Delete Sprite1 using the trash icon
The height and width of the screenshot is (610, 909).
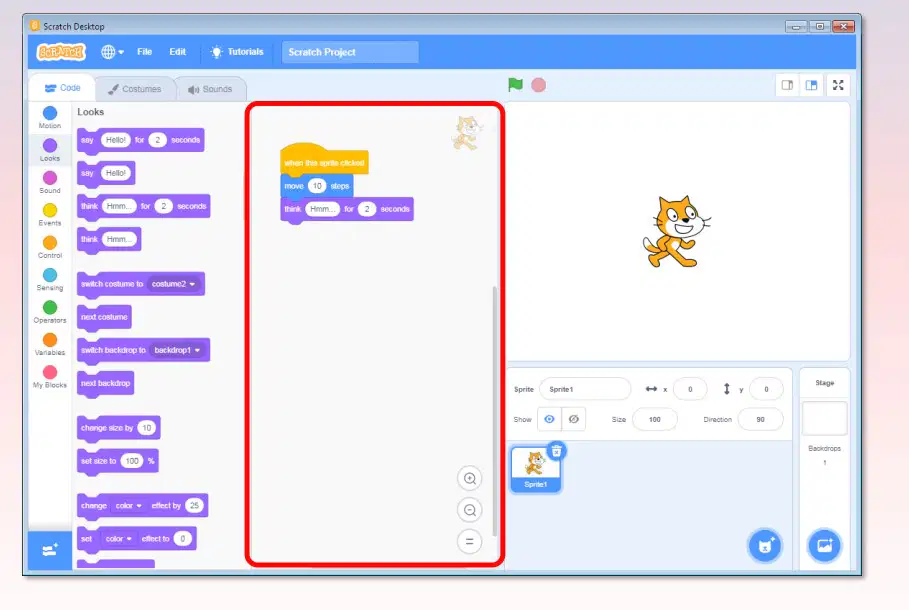(557, 451)
